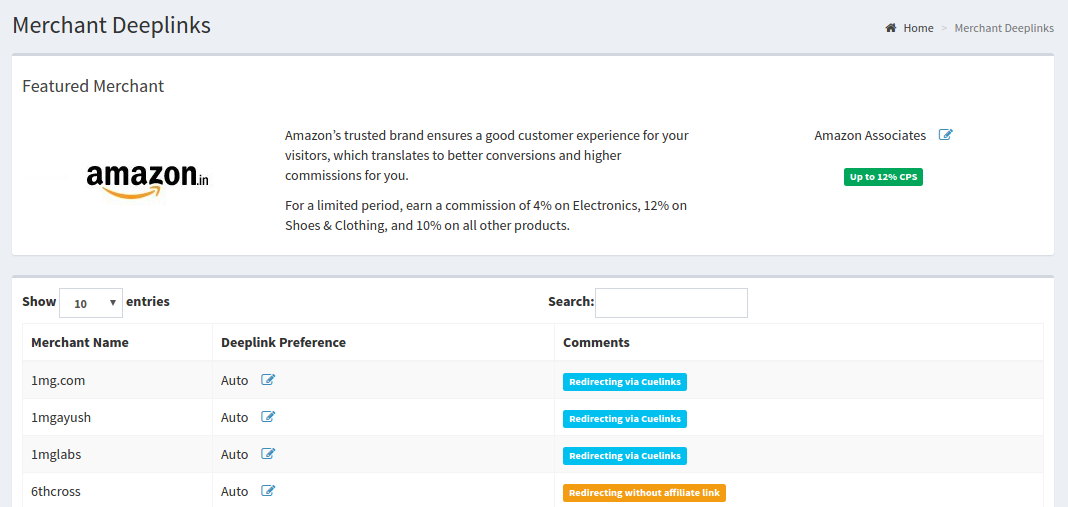1068x507 pixels.
Task: Click Redirecting via Cuelinks badge for 1mg.com
Action: pyautogui.click(x=625, y=382)
